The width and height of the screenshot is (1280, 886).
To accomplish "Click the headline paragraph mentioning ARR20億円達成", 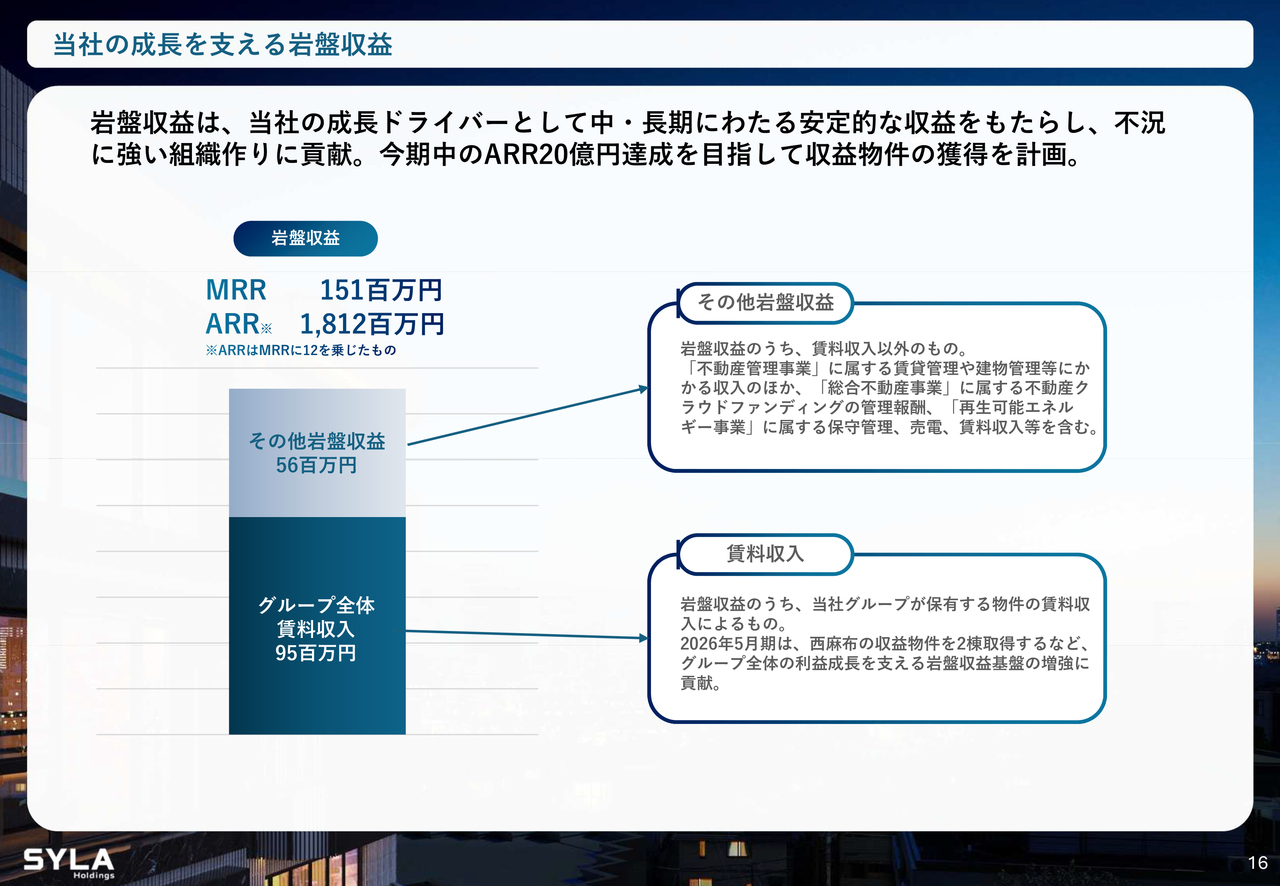I will click(x=627, y=141).
